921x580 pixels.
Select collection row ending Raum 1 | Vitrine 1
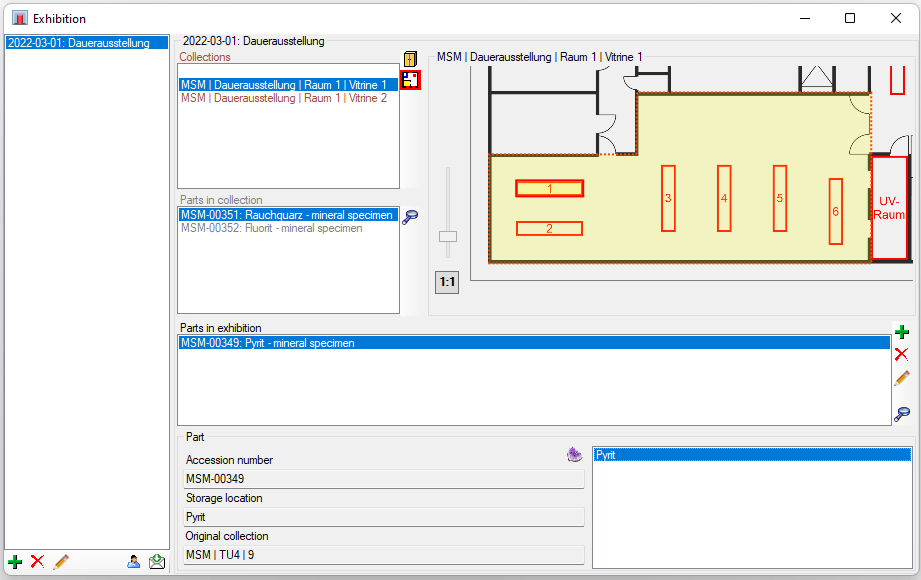(288, 85)
